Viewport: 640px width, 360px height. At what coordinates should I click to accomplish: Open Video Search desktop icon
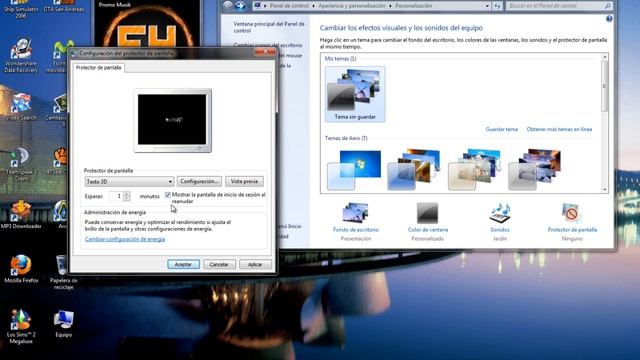click(x=21, y=107)
